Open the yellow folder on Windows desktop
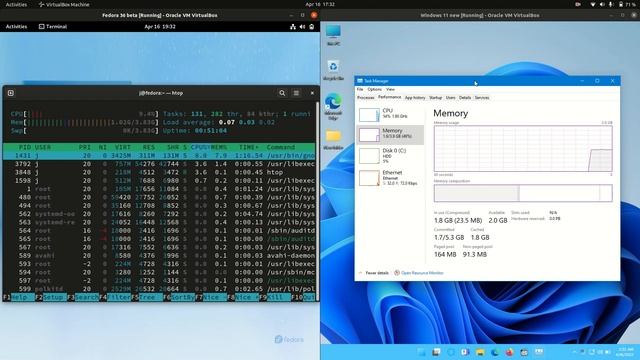640x360 pixels. pos(333,140)
